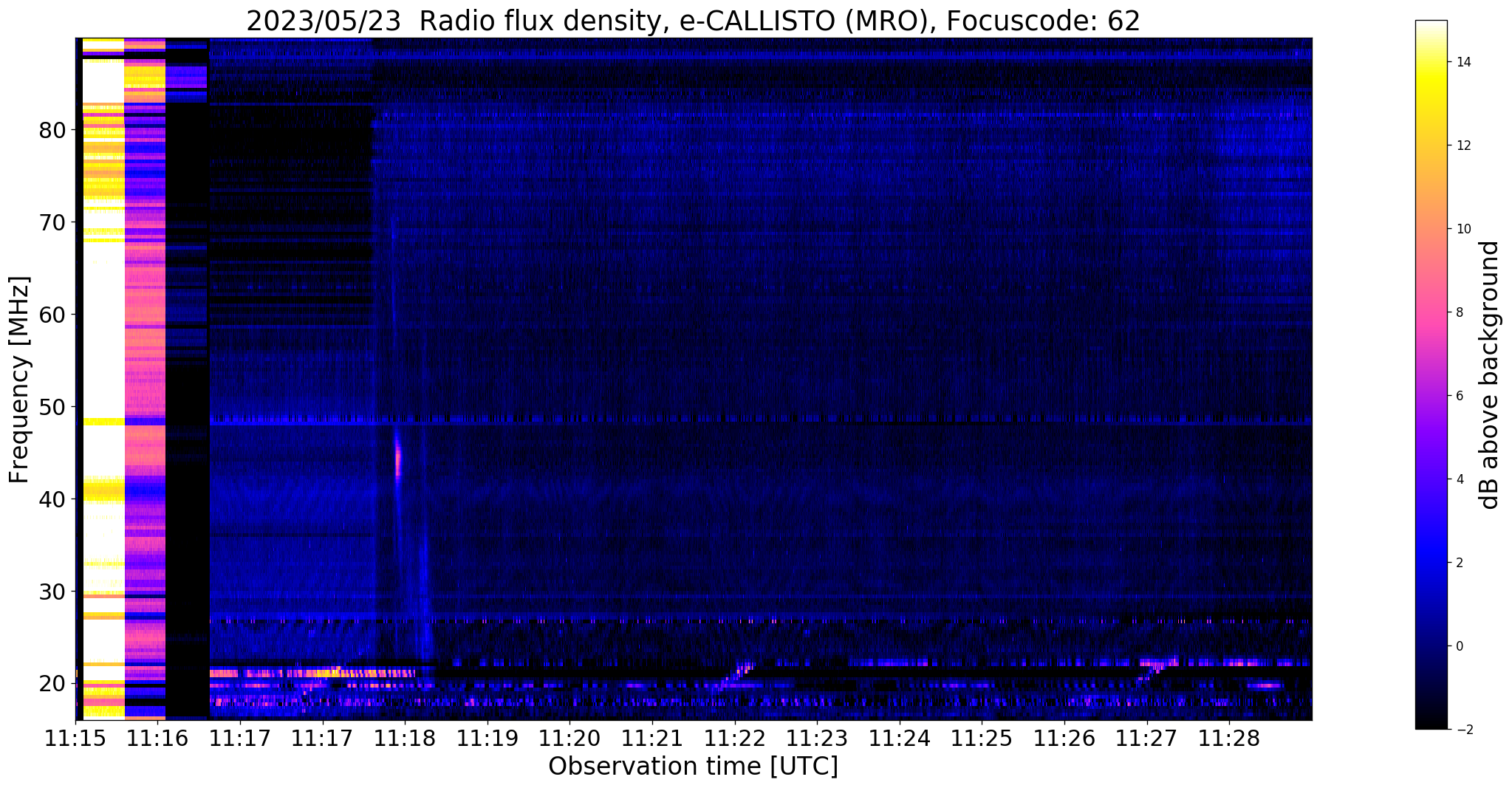Screen dimensions: 1512x788
Task: Click the 11:22 time tick label
Action: (734, 738)
